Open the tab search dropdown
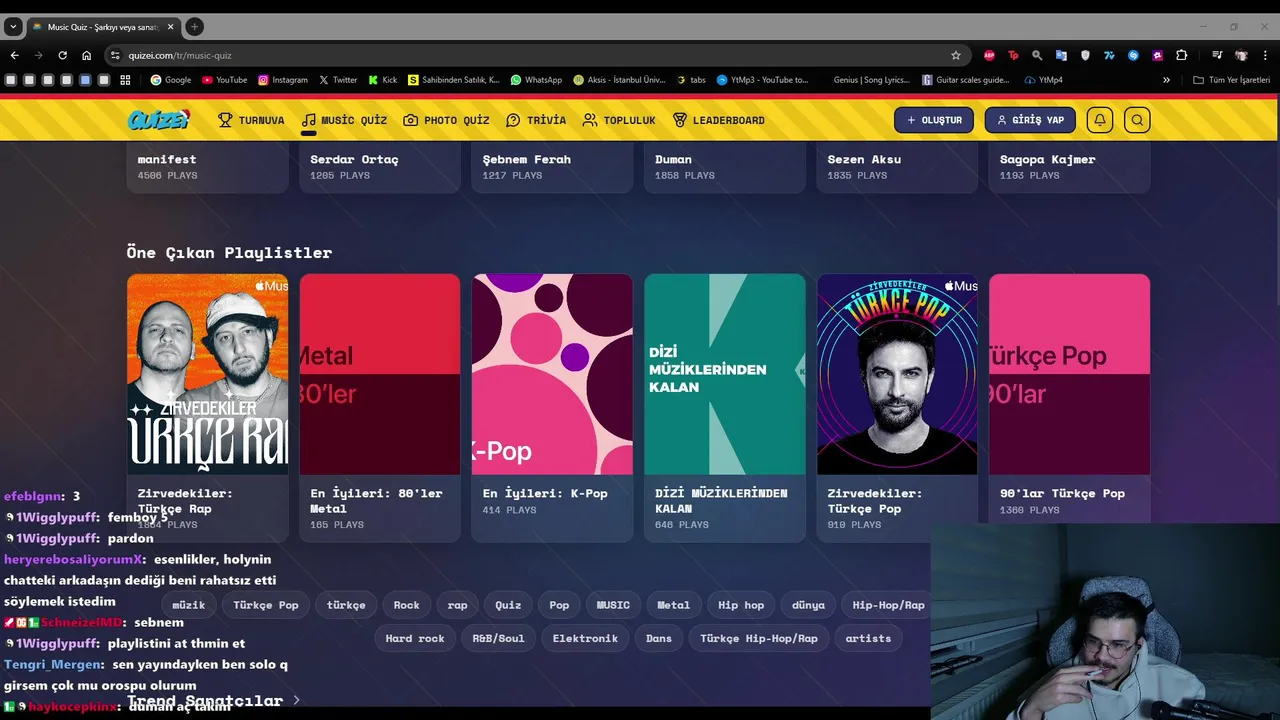The image size is (1280, 720). pos(13,26)
